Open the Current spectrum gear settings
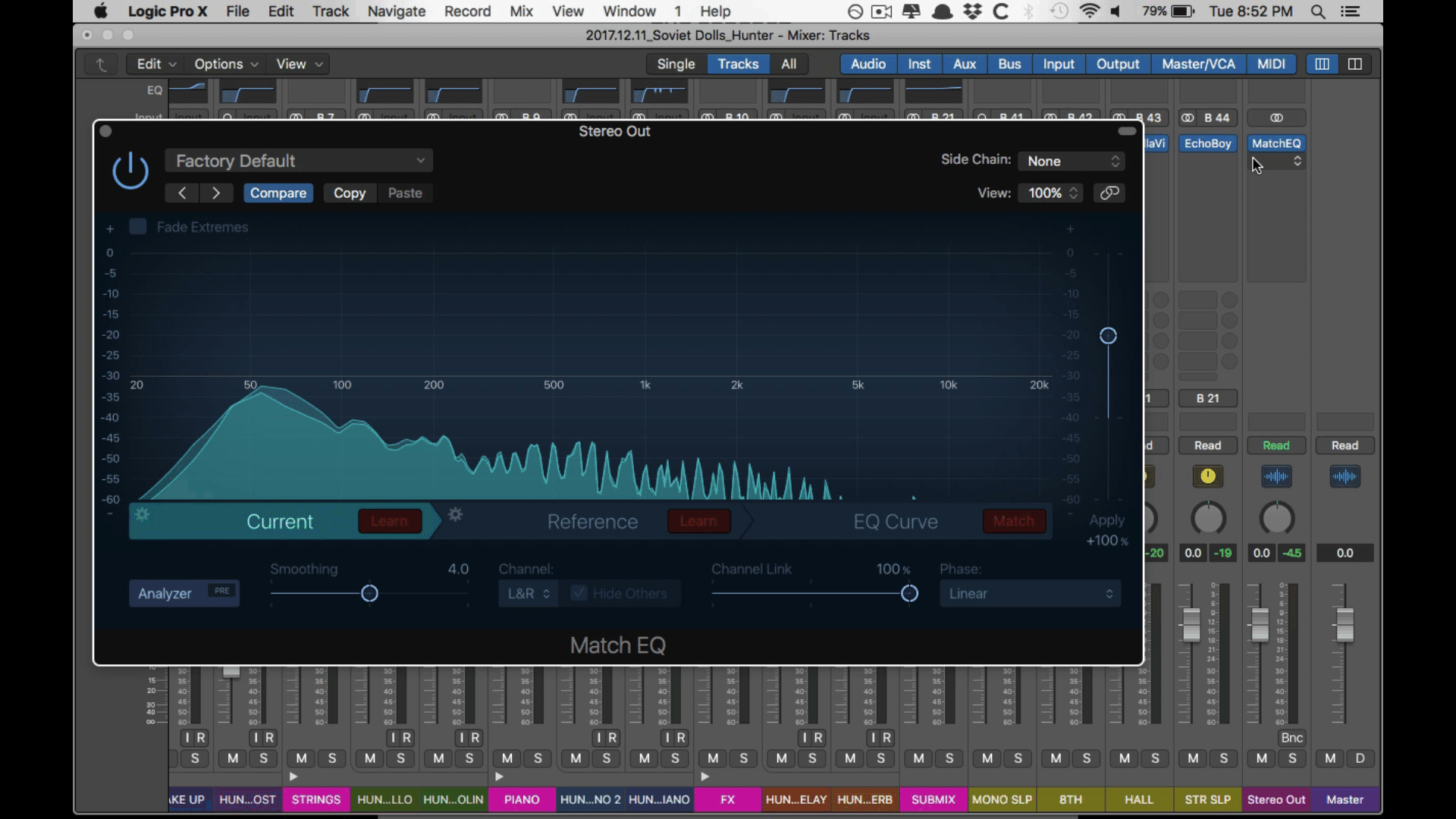Image resolution: width=1456 pixels, height=819 pixels. [x=142, y=515]
